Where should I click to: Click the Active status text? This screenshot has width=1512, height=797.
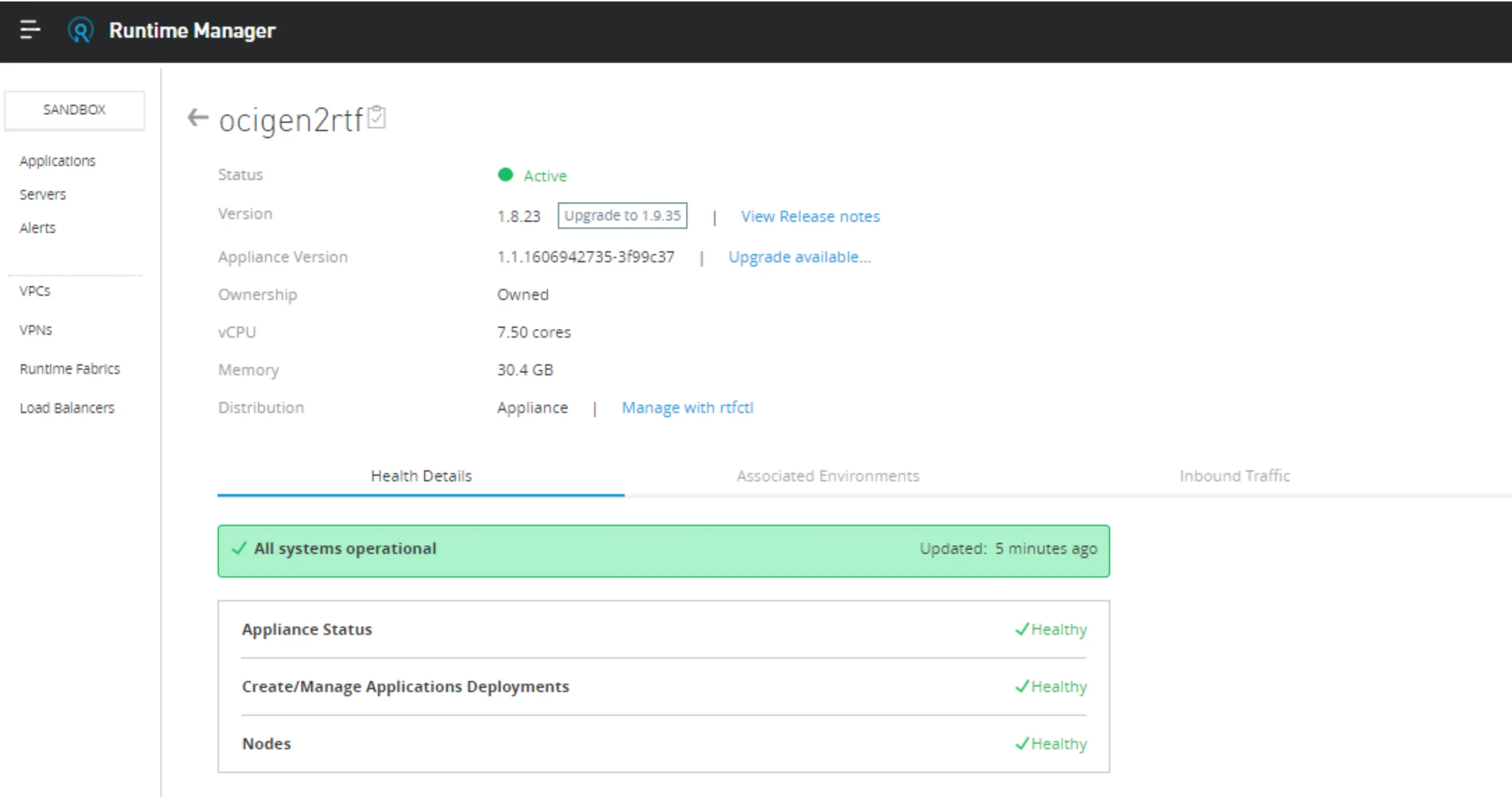545,176
